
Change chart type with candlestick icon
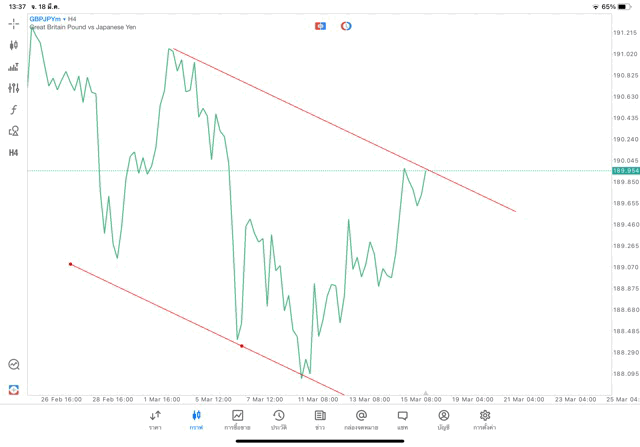[14, 45]
